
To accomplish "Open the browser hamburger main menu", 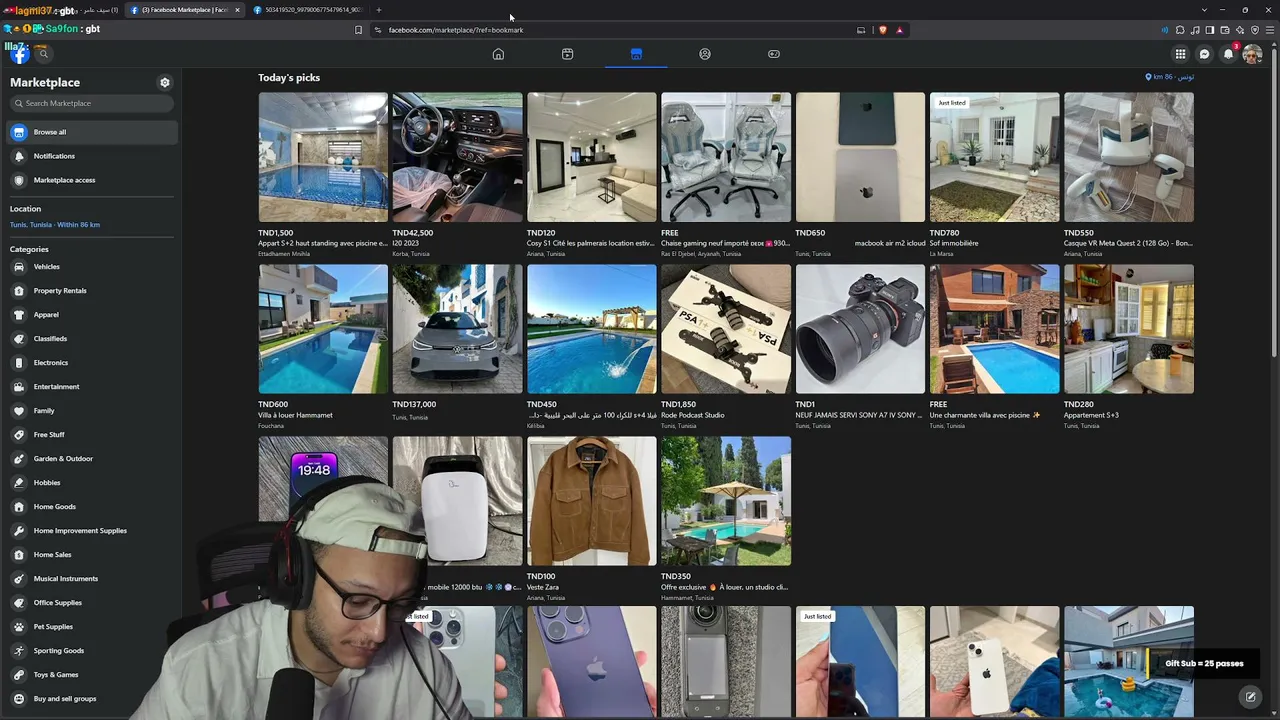I will 1270,30.
